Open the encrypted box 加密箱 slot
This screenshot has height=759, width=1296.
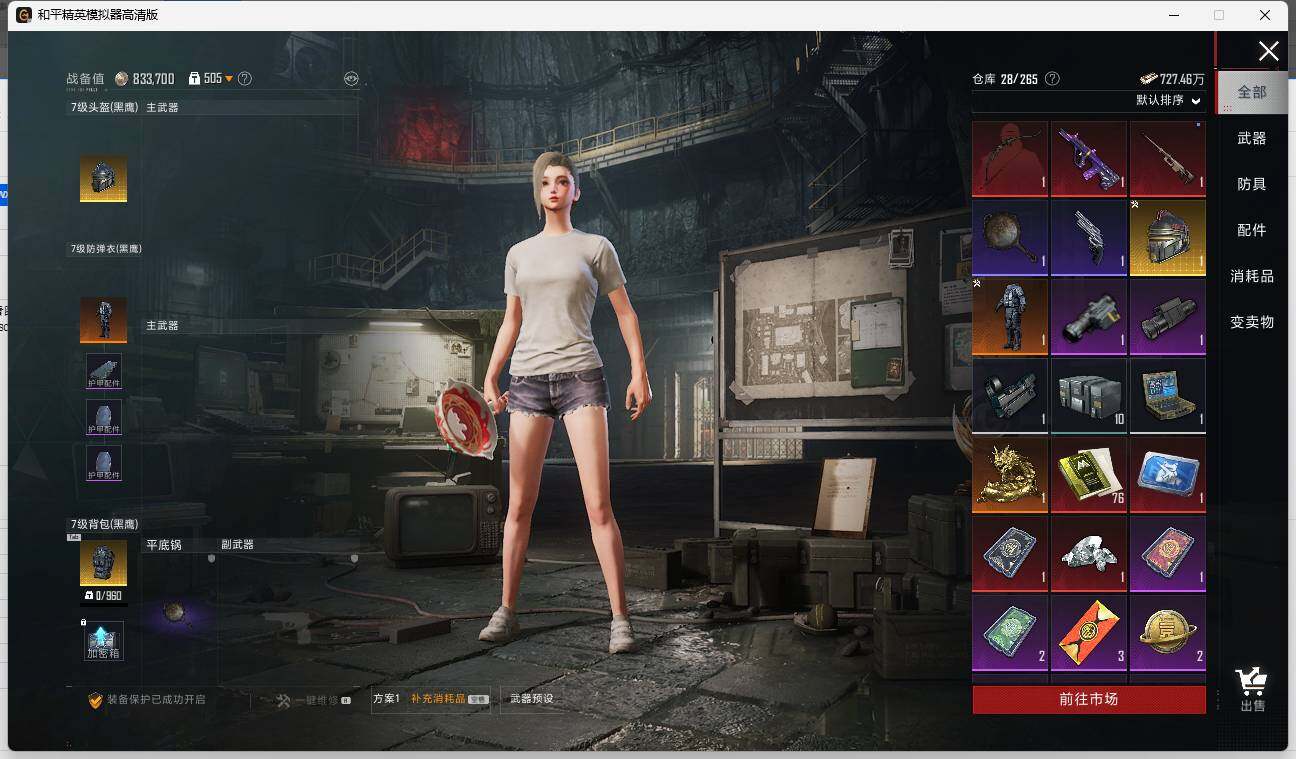[104, 641]
